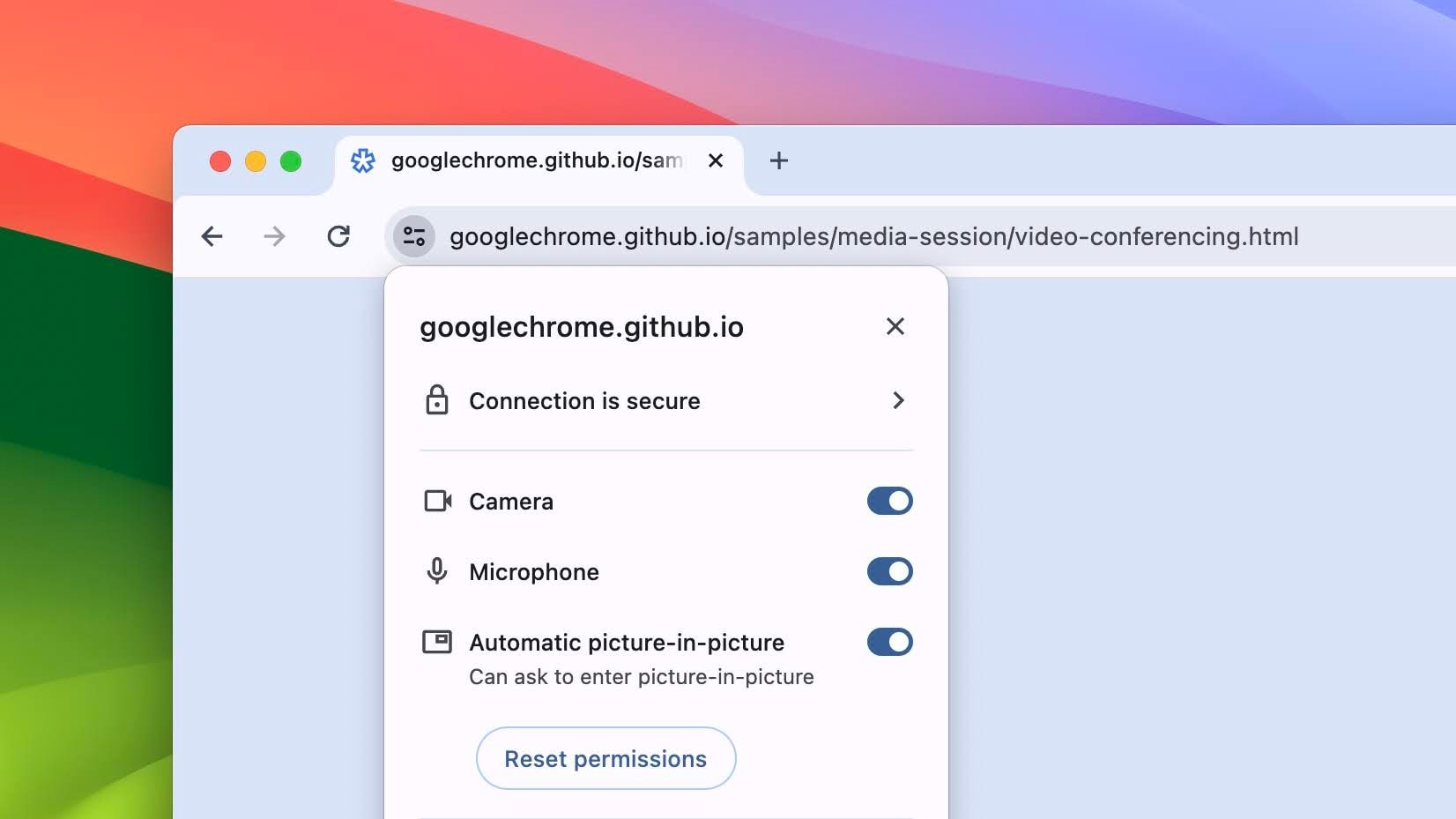Expand the Connection is secure details
This screenshot has height=819, width=1456.
click(898, 400)
